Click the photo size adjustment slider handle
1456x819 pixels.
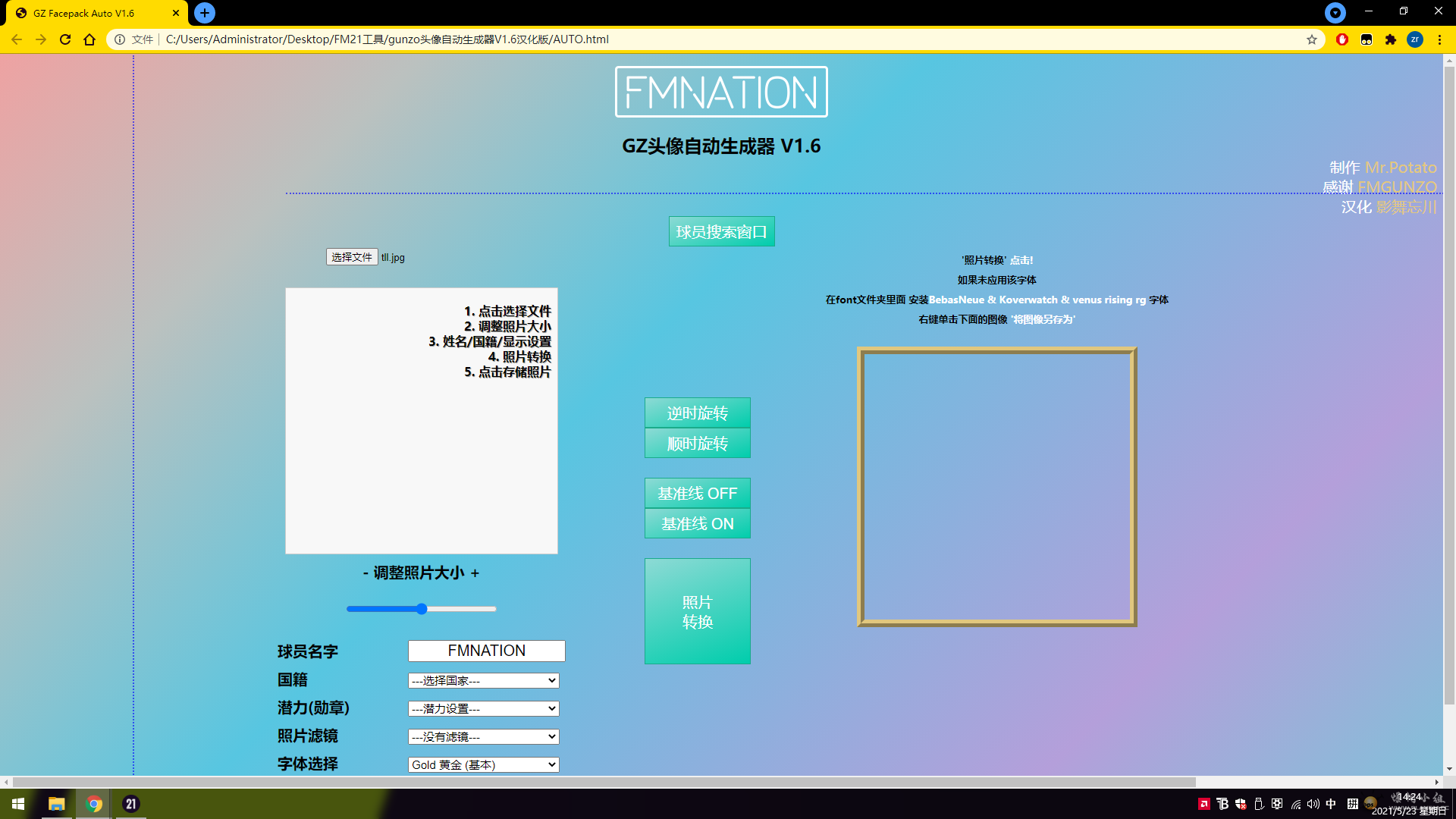422,609
